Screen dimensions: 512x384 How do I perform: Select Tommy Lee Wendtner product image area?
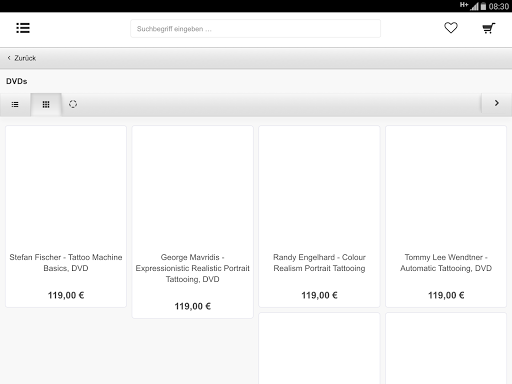click(x=446, y=188)
